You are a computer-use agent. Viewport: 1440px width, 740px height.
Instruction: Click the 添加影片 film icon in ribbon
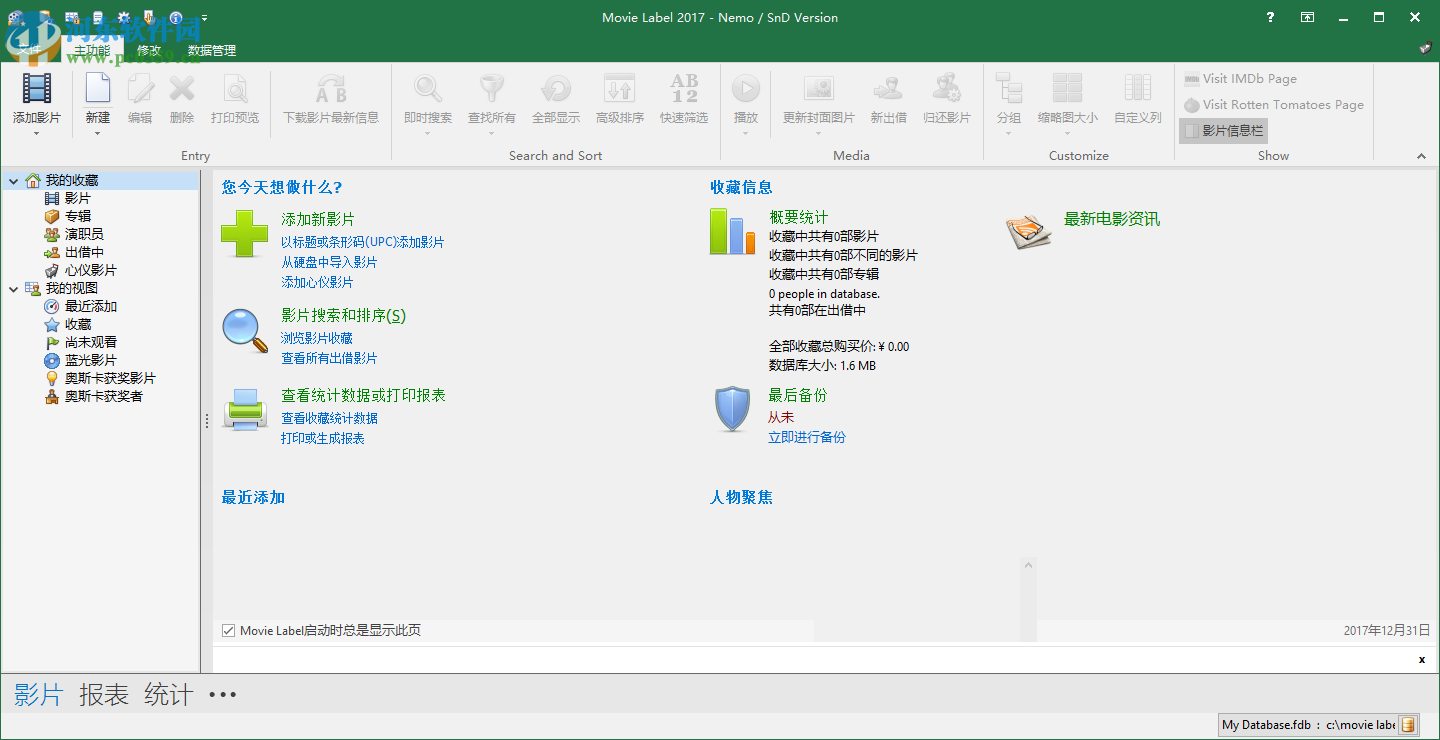(x=36, y=89)
